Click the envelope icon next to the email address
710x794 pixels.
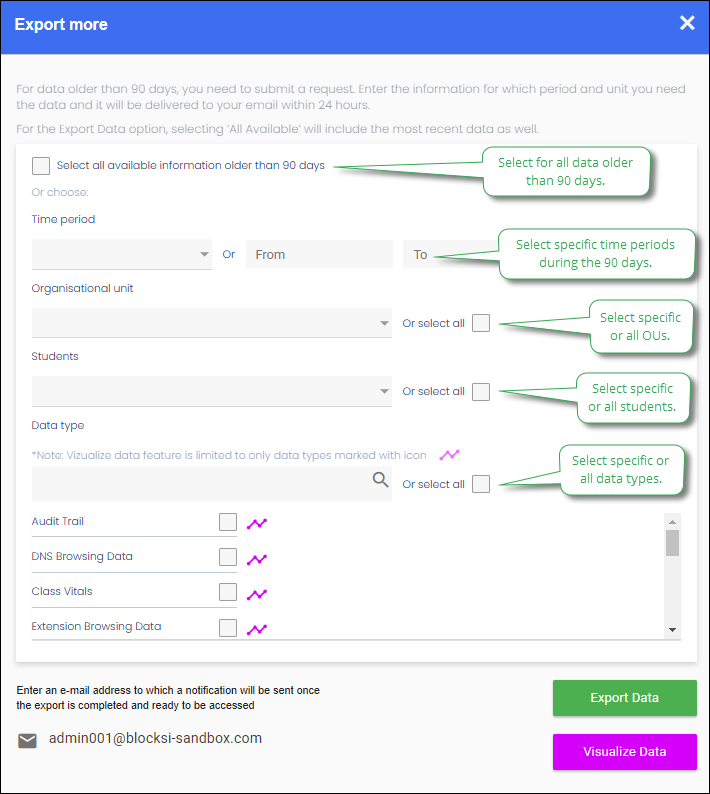[x=27, y=741]
